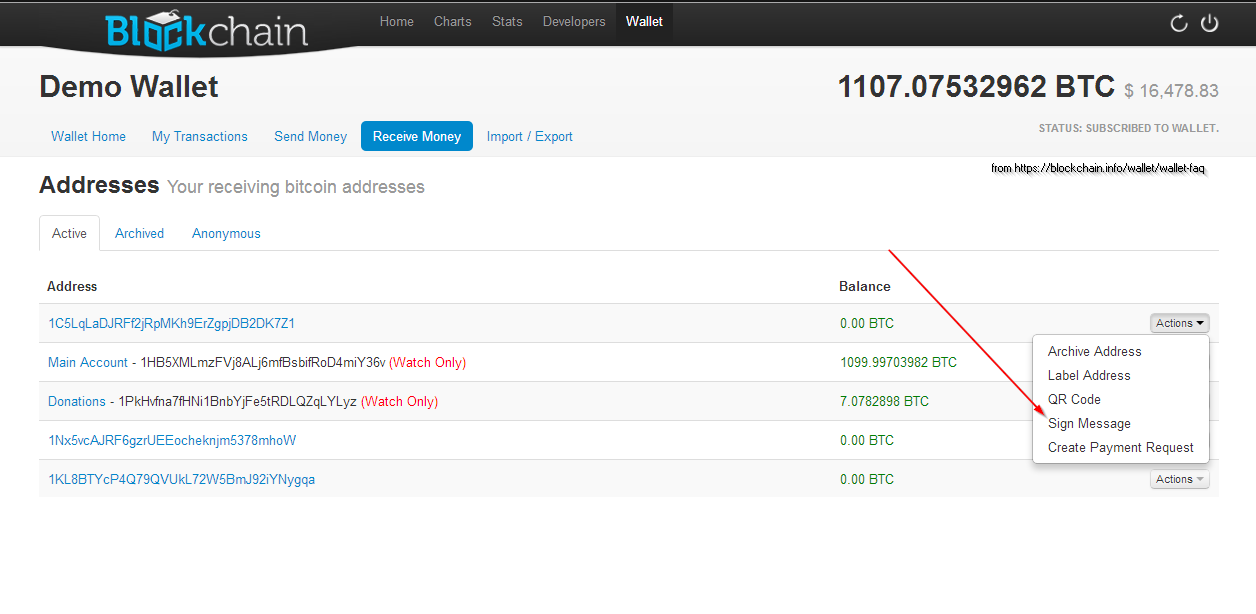The height and width of the screenshot is (614, 1256).
Task: Go to Charts in the top navigation
Action: [x=453, y=21]
